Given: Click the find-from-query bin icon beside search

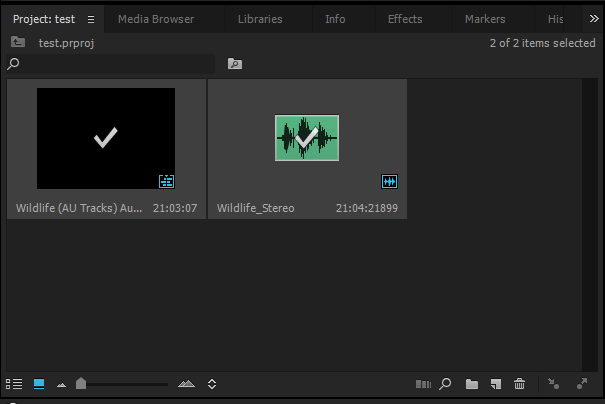Looking at the screenshot, I should [x=235, y=64].
